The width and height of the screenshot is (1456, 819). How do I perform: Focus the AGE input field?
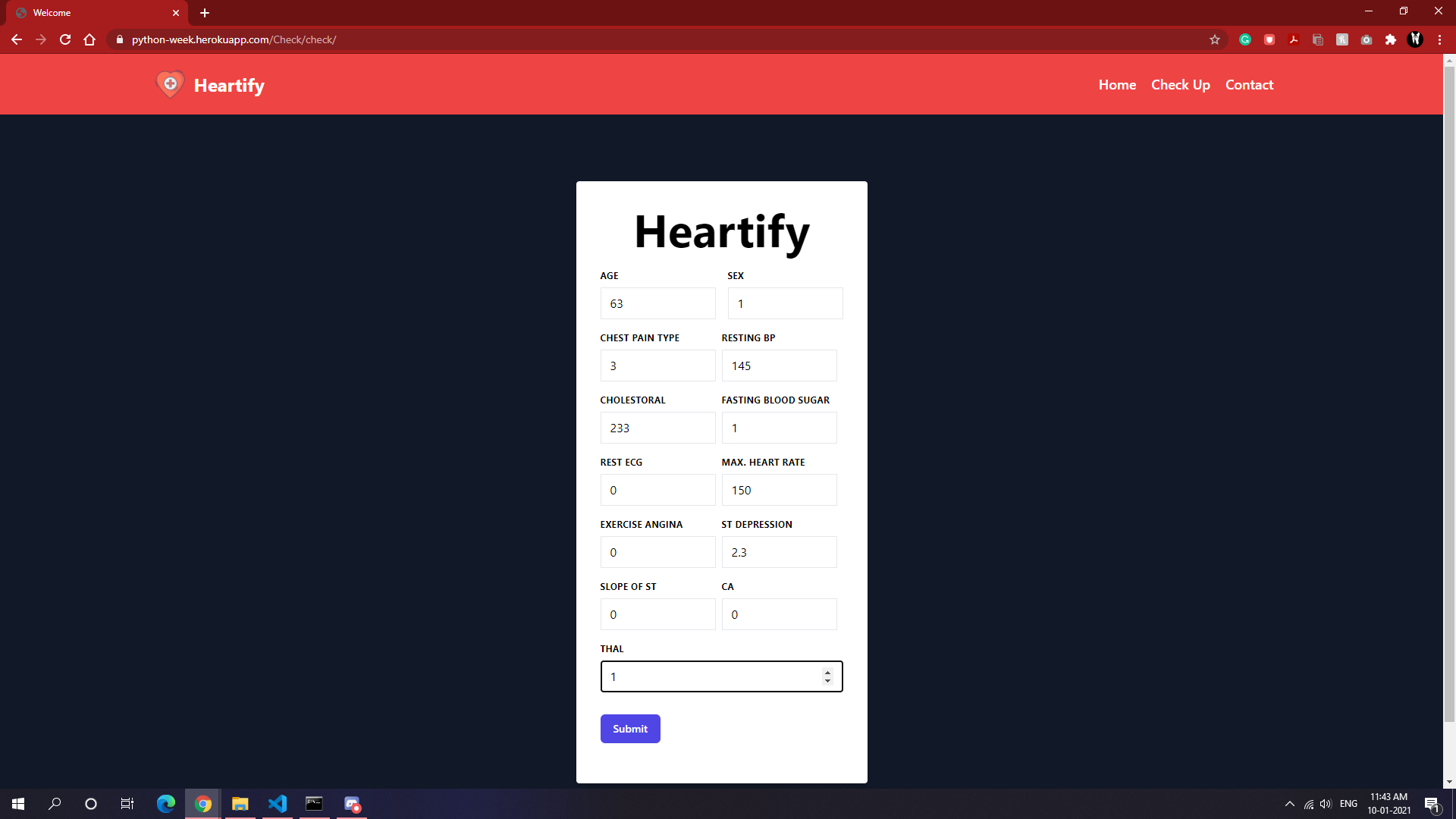click(657, 303)
